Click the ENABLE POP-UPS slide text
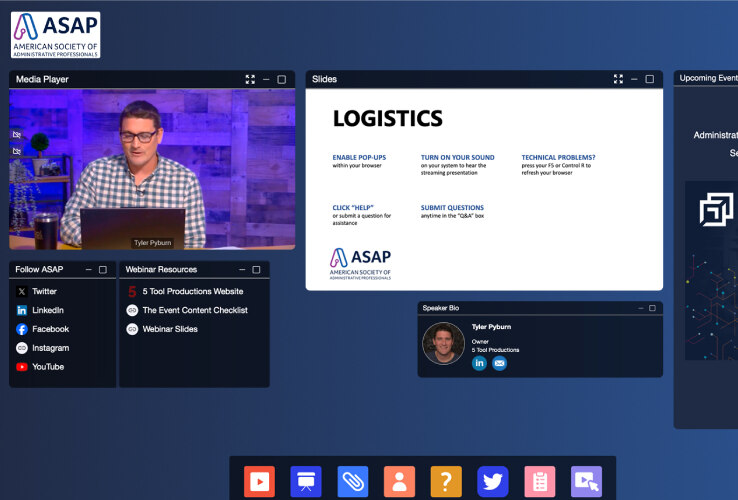Viewport: 738px width, 500px height. (x=359, y=157)
